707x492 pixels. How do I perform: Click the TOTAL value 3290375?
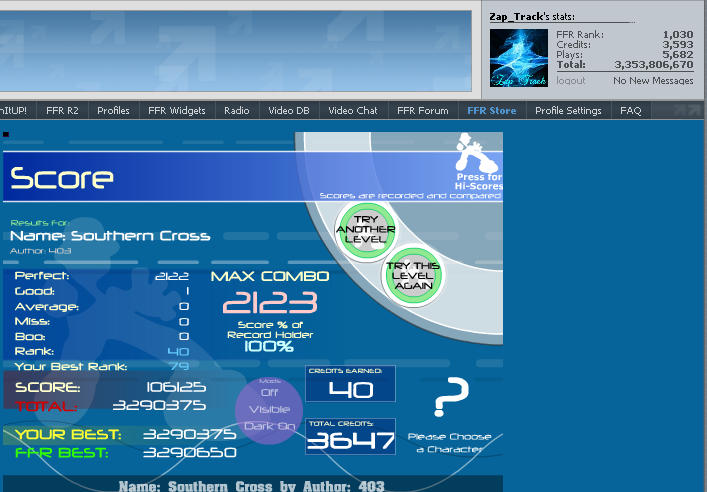159,405
